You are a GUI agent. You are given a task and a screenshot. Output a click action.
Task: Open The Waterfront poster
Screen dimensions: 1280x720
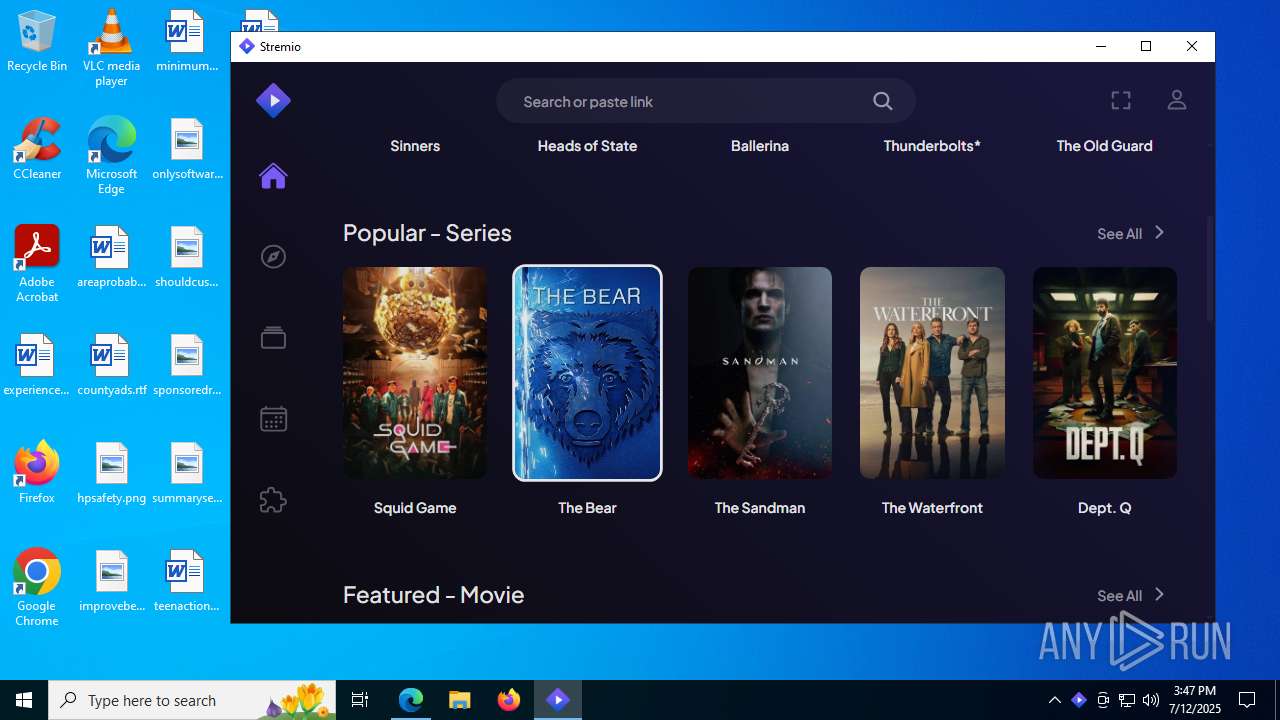coord(932,373)
